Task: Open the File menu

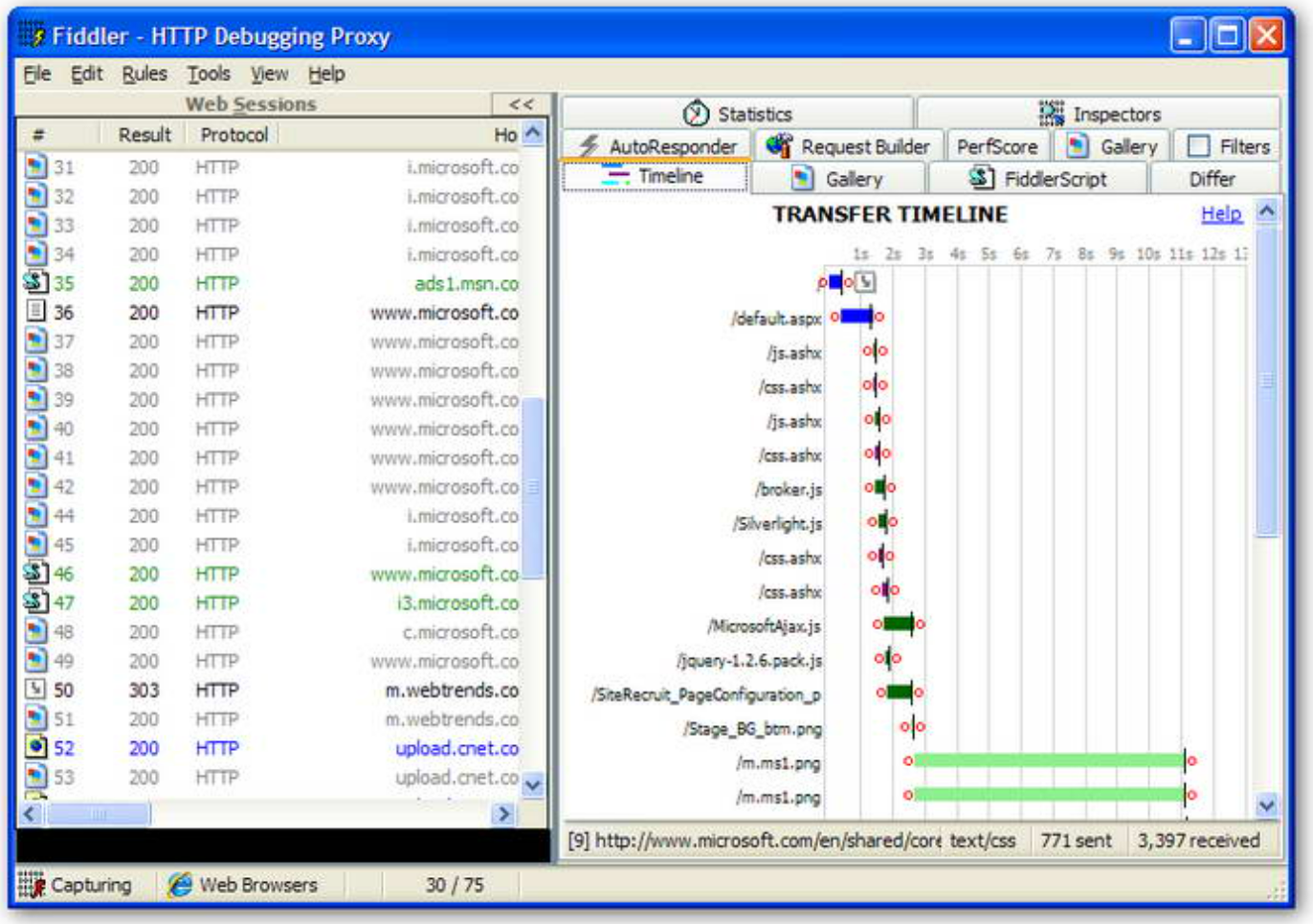Action: pyautogui.click(x=36, y=74)
